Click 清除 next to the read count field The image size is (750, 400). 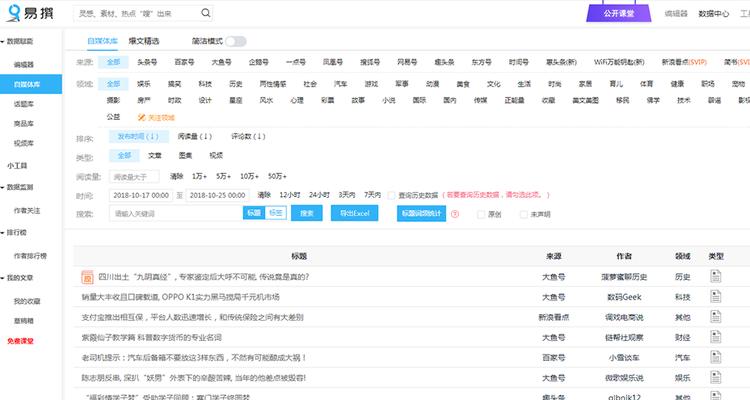pyautogui.click(x=176, y=177)
